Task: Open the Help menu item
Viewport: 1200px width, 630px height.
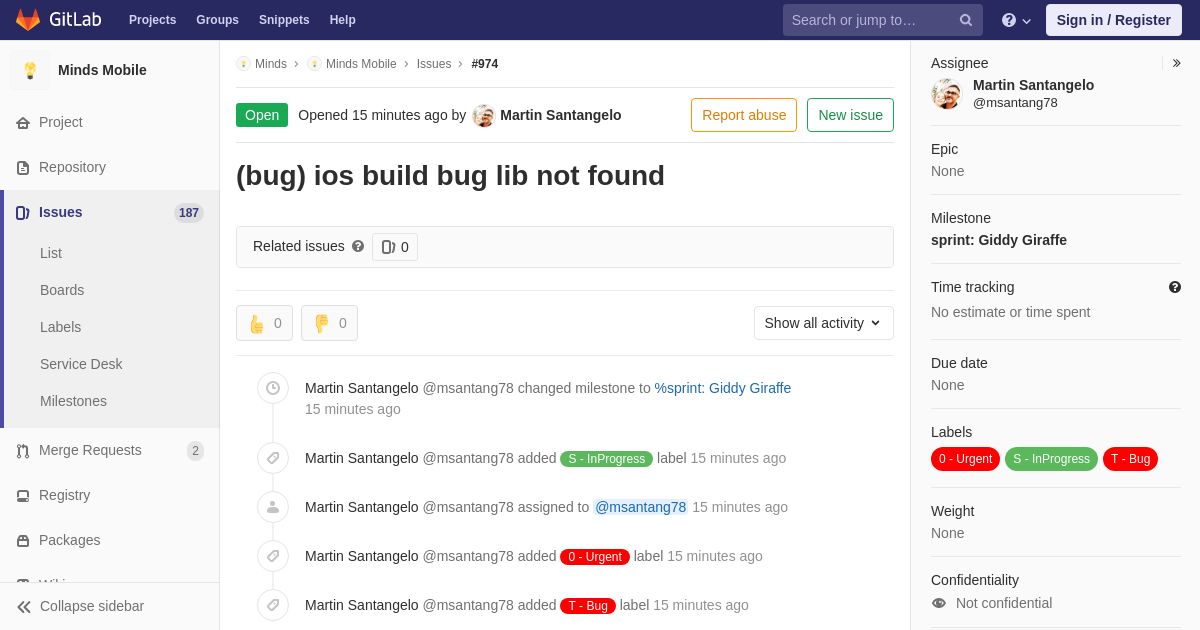Action: [343, 20]
